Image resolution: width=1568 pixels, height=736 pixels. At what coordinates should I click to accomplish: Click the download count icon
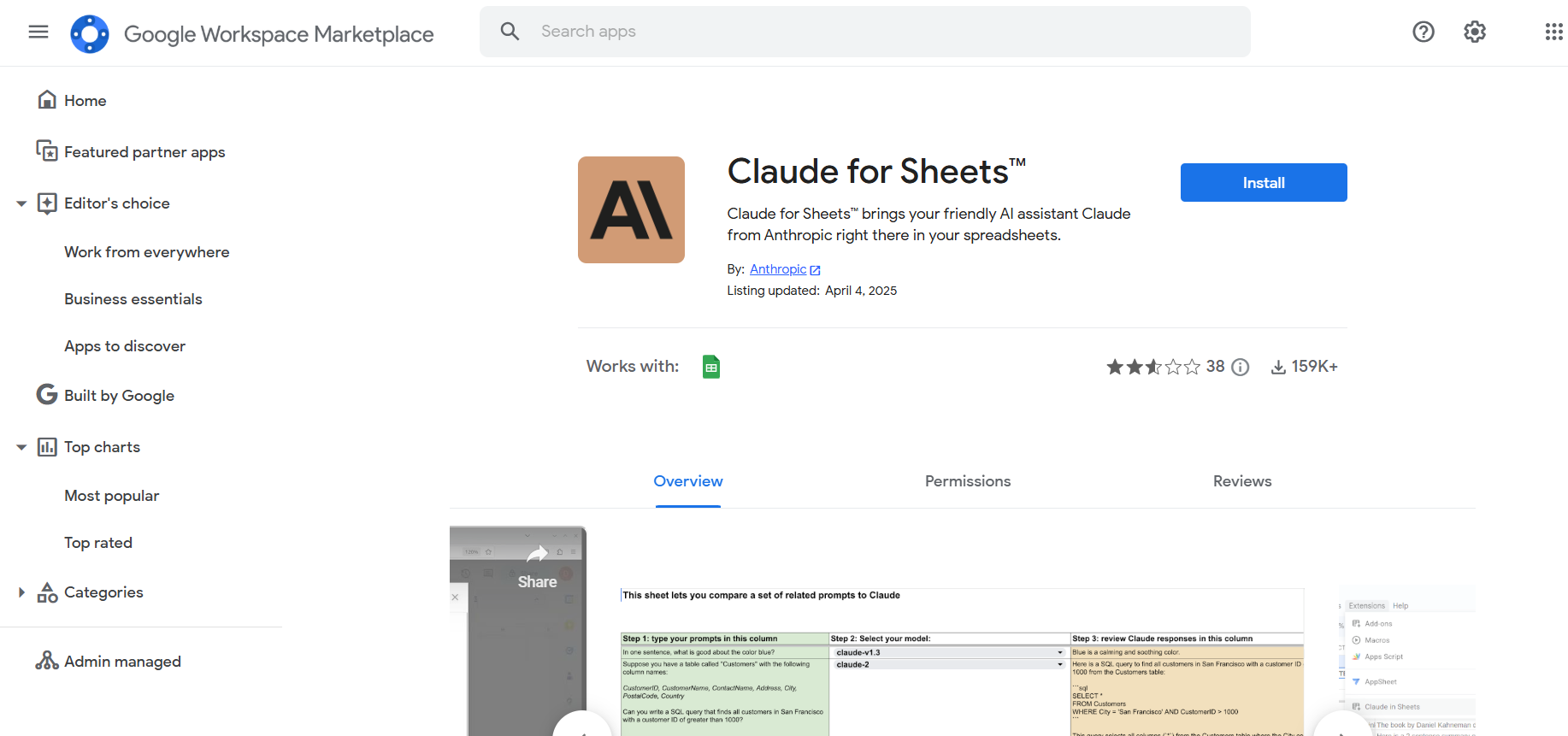point(1278,367)
